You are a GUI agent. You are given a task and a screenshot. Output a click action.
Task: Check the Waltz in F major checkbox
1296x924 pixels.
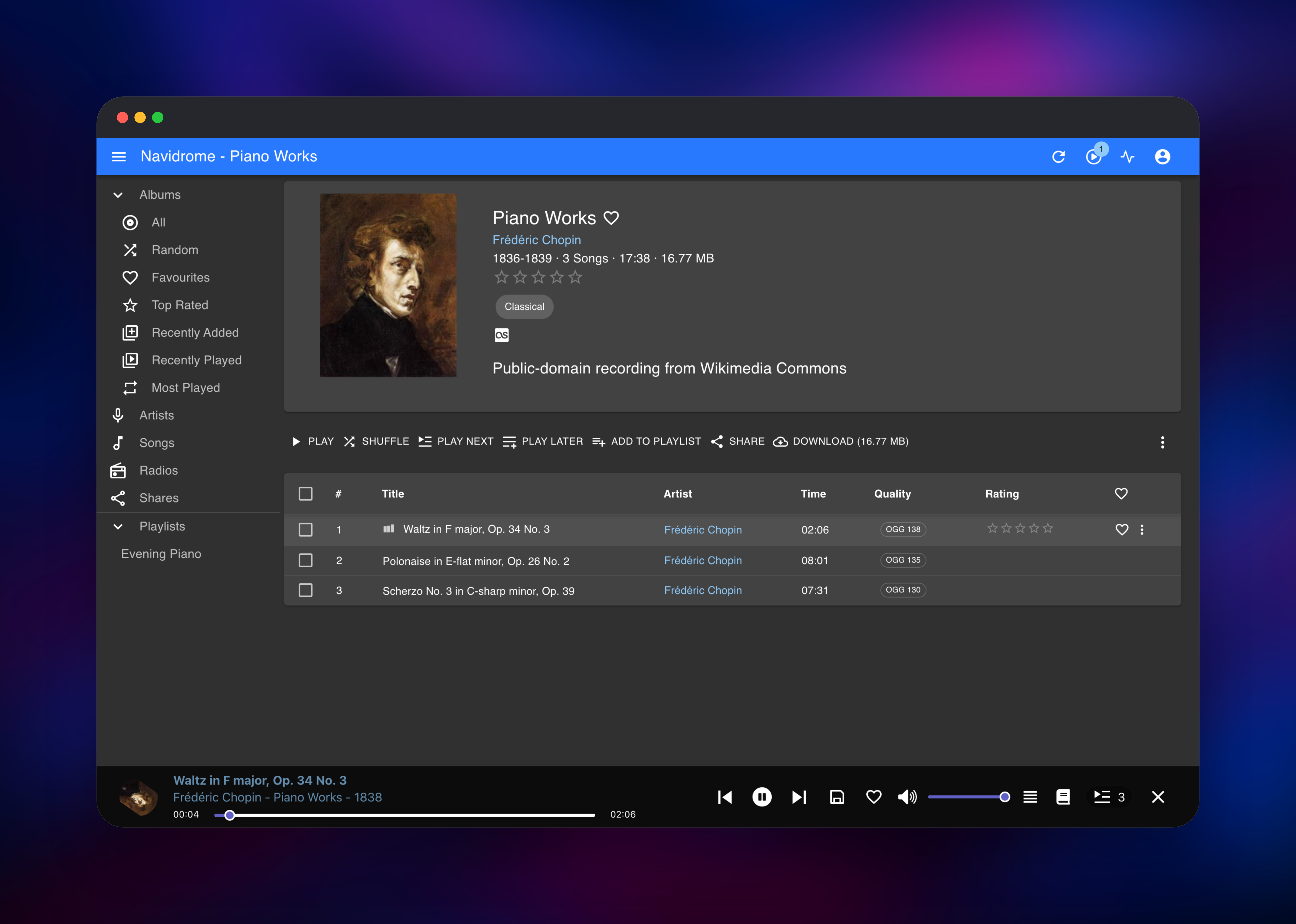(306, 530)
